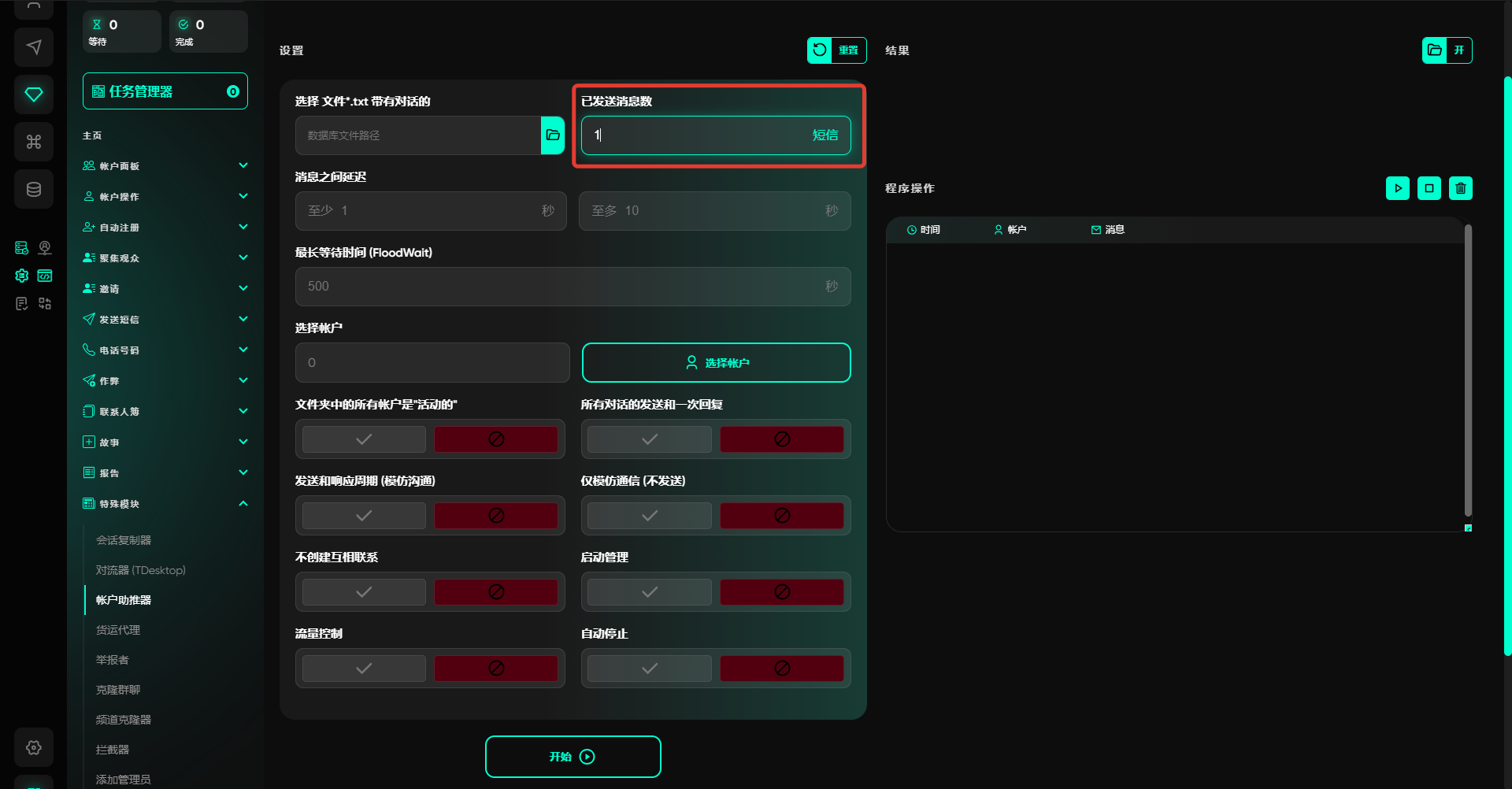Disable the 自动停止 option with red button
The width and height of the screenshot is (1512, 789).
781,669
